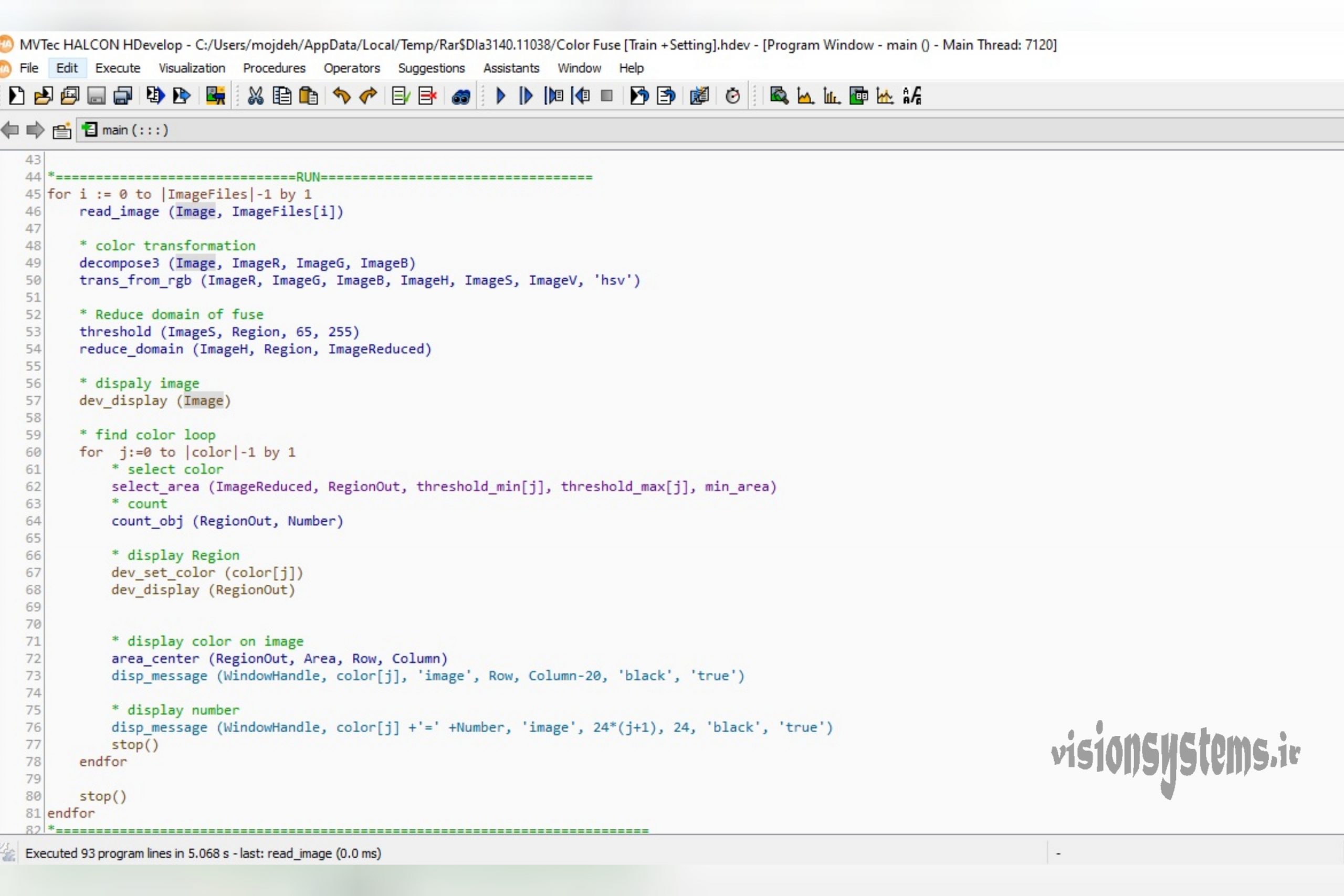This screenshot has width=1344, height=896.
Task: Open Find/Replace via the binoculars icon
Action: point(460,97)
